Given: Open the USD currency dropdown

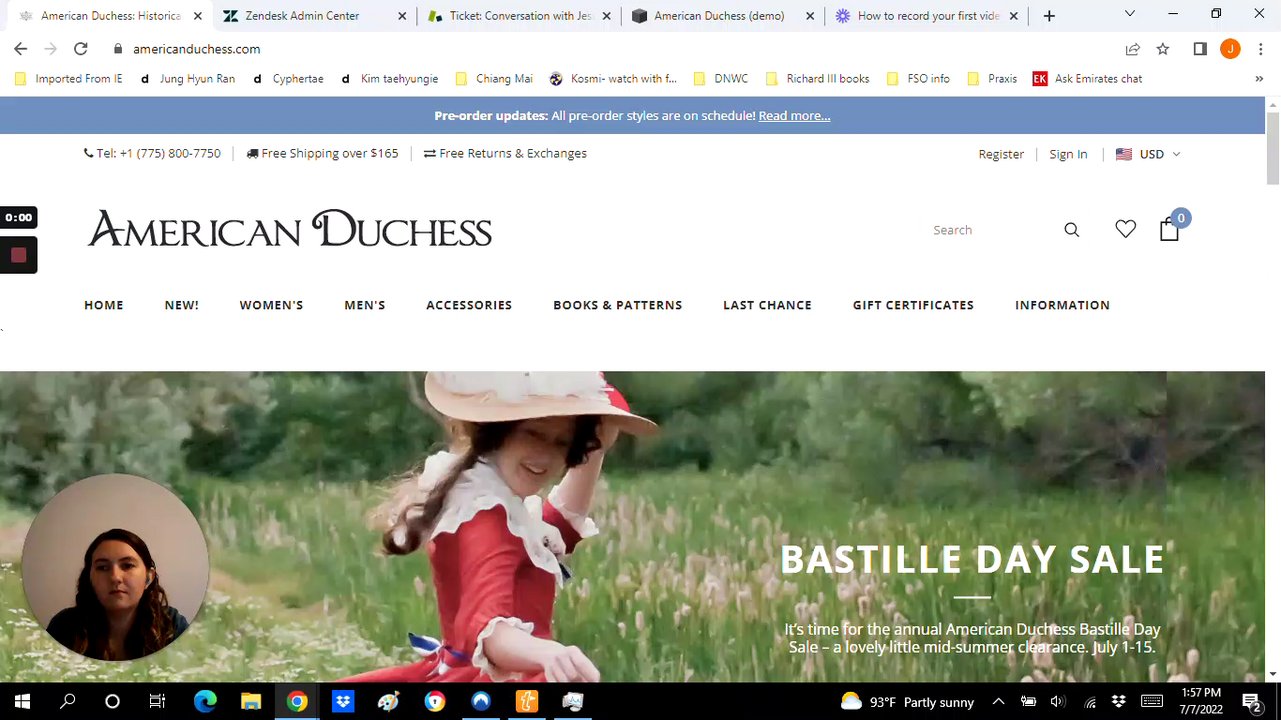Looking at the screenshot, I should point(1148,154).
